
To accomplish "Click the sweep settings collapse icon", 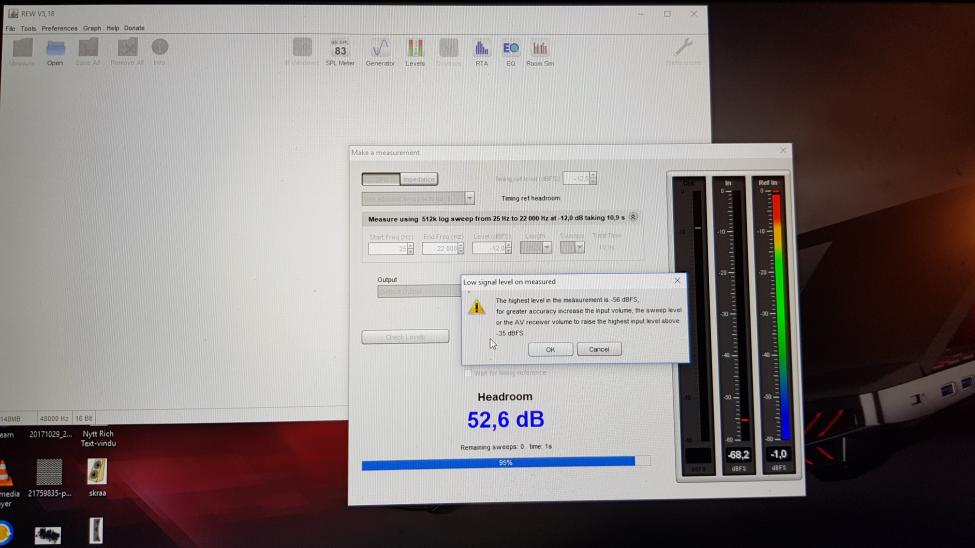I will tap(633, 217).
